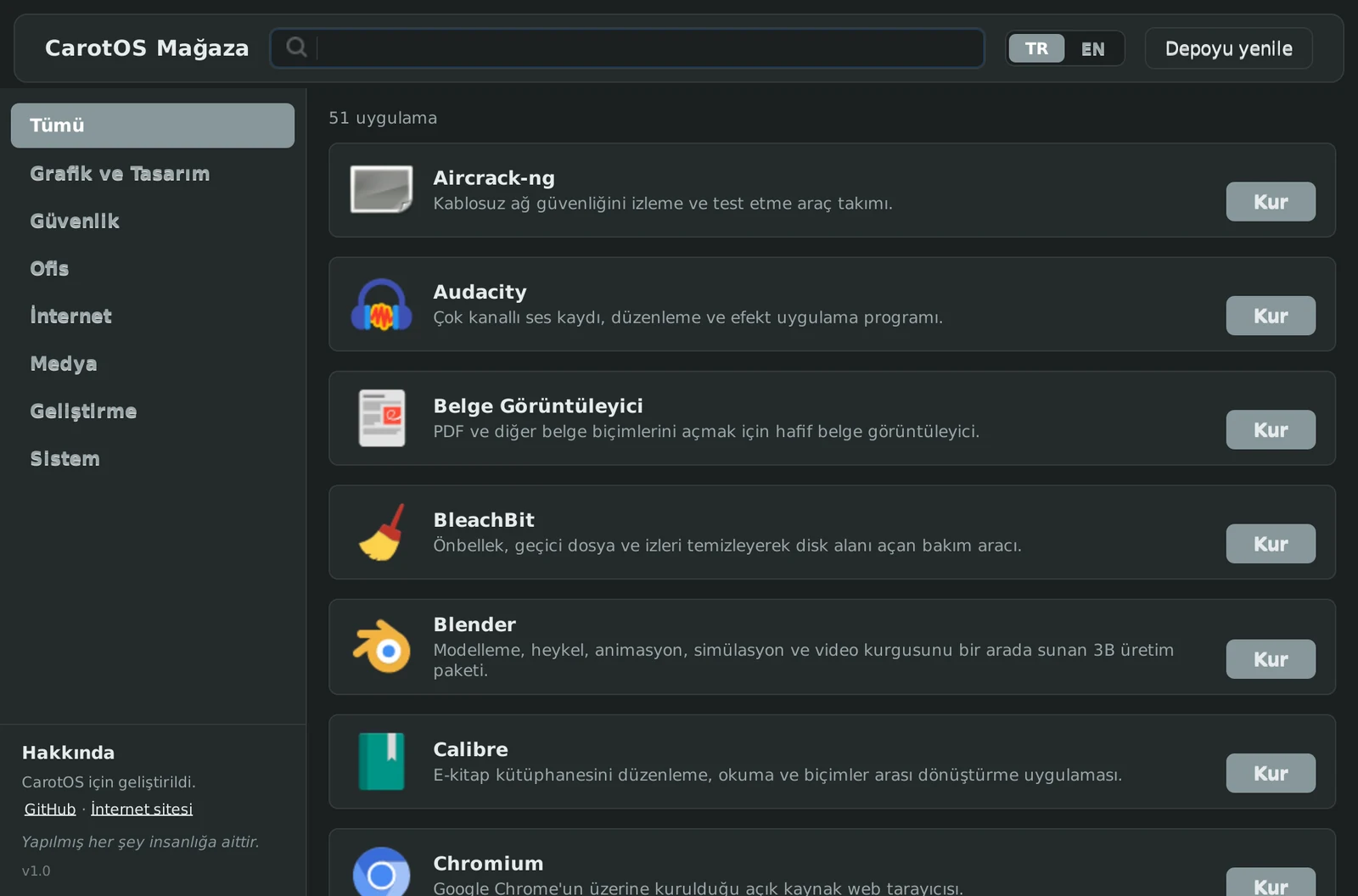Click the Calibre book icon
The width and height of the screenshot is (1358, 896).
[381, 761]
